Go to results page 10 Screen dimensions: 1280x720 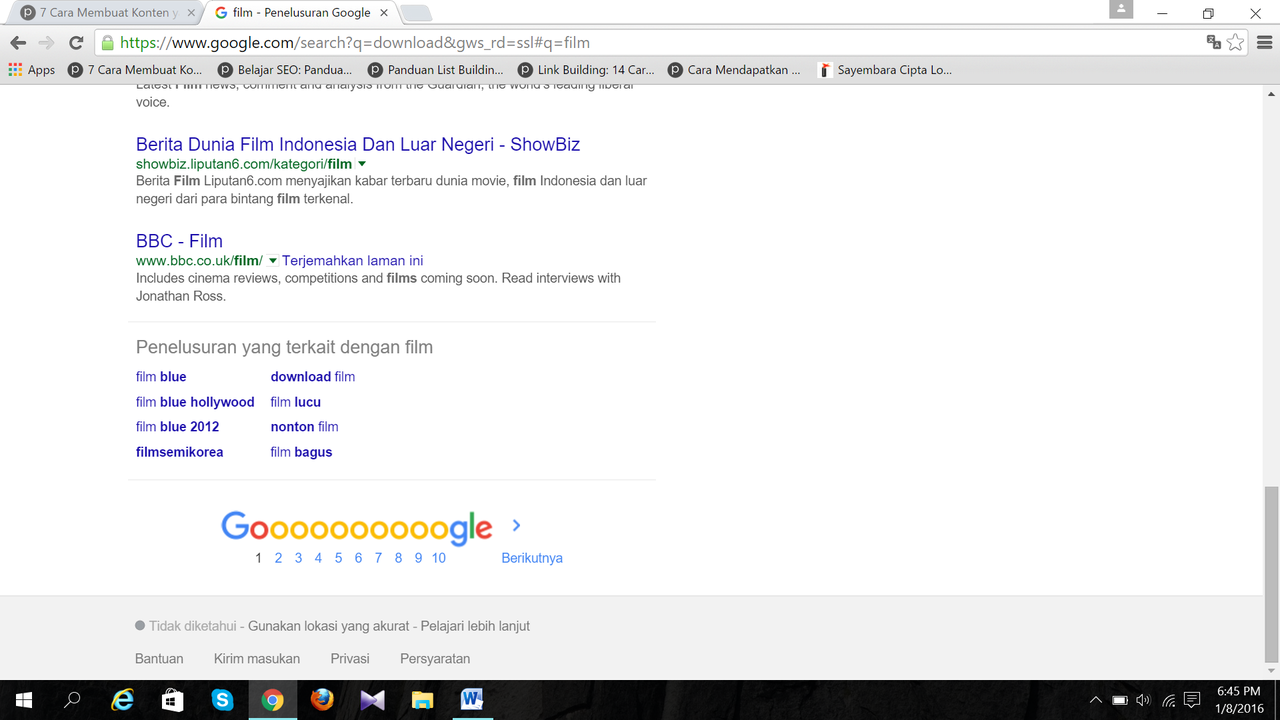[439, 558]
